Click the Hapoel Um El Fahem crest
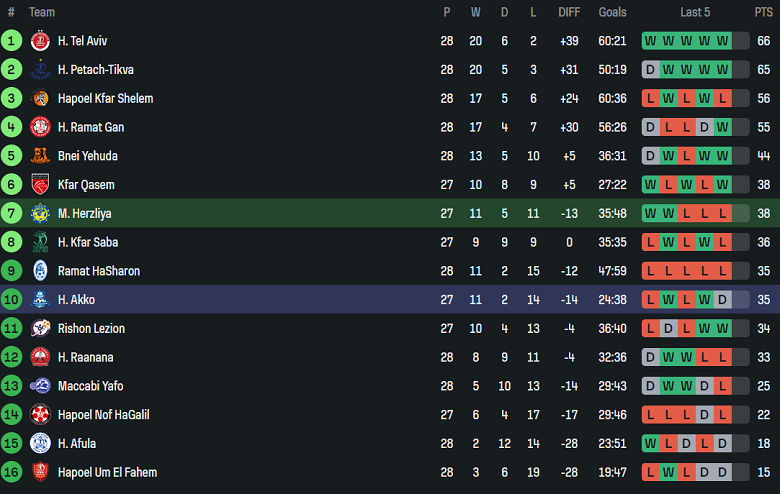This screenshot has height=494, width=780. 40,472
